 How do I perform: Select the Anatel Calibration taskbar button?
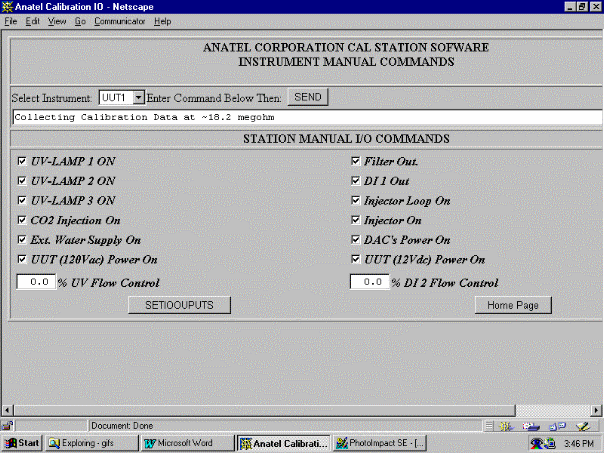(x=284, y=443)
